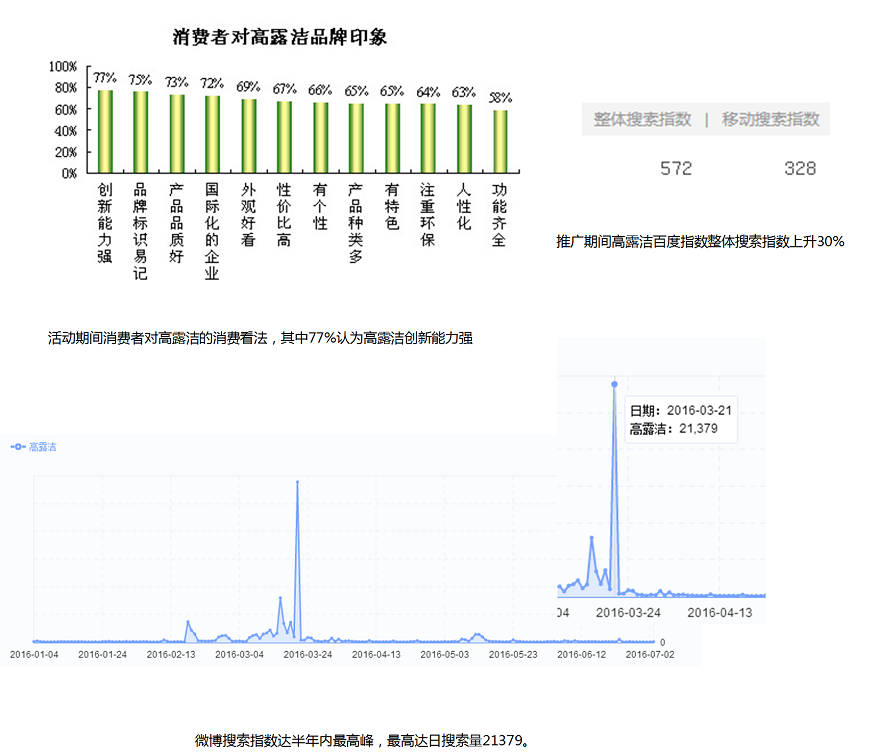Image resolution: width=880 pixels, height=755 pixels.
Task: Click the 创新能力强 category label
Action: (105, 223)
